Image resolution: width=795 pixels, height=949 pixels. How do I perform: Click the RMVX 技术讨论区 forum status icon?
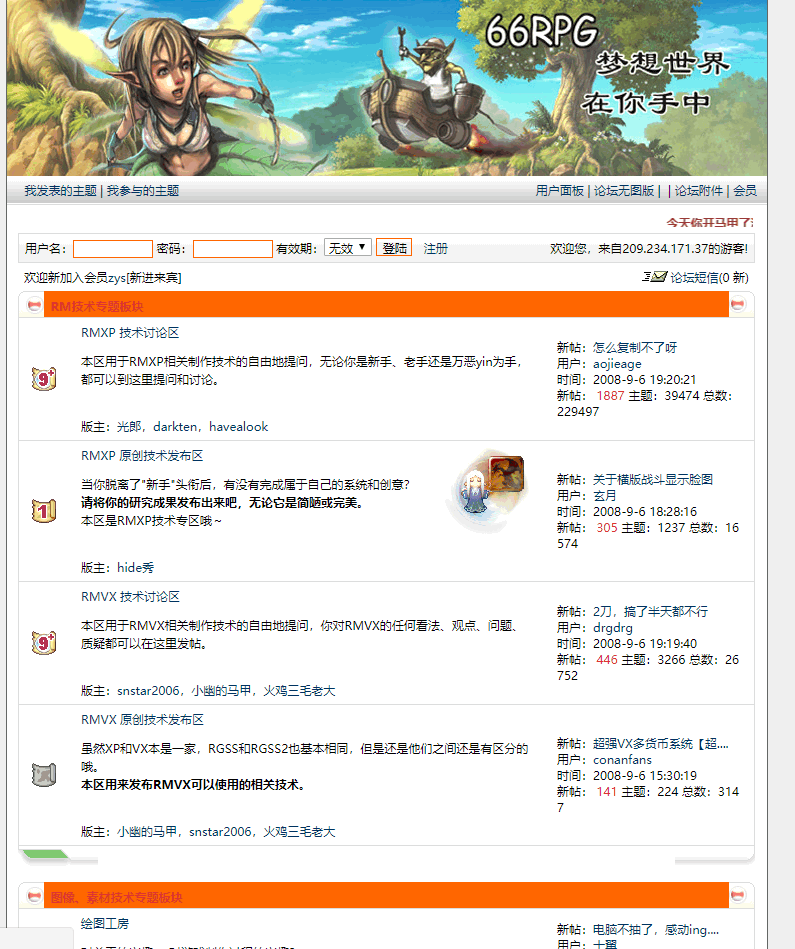pyautogui.click(x=44, y=643)
